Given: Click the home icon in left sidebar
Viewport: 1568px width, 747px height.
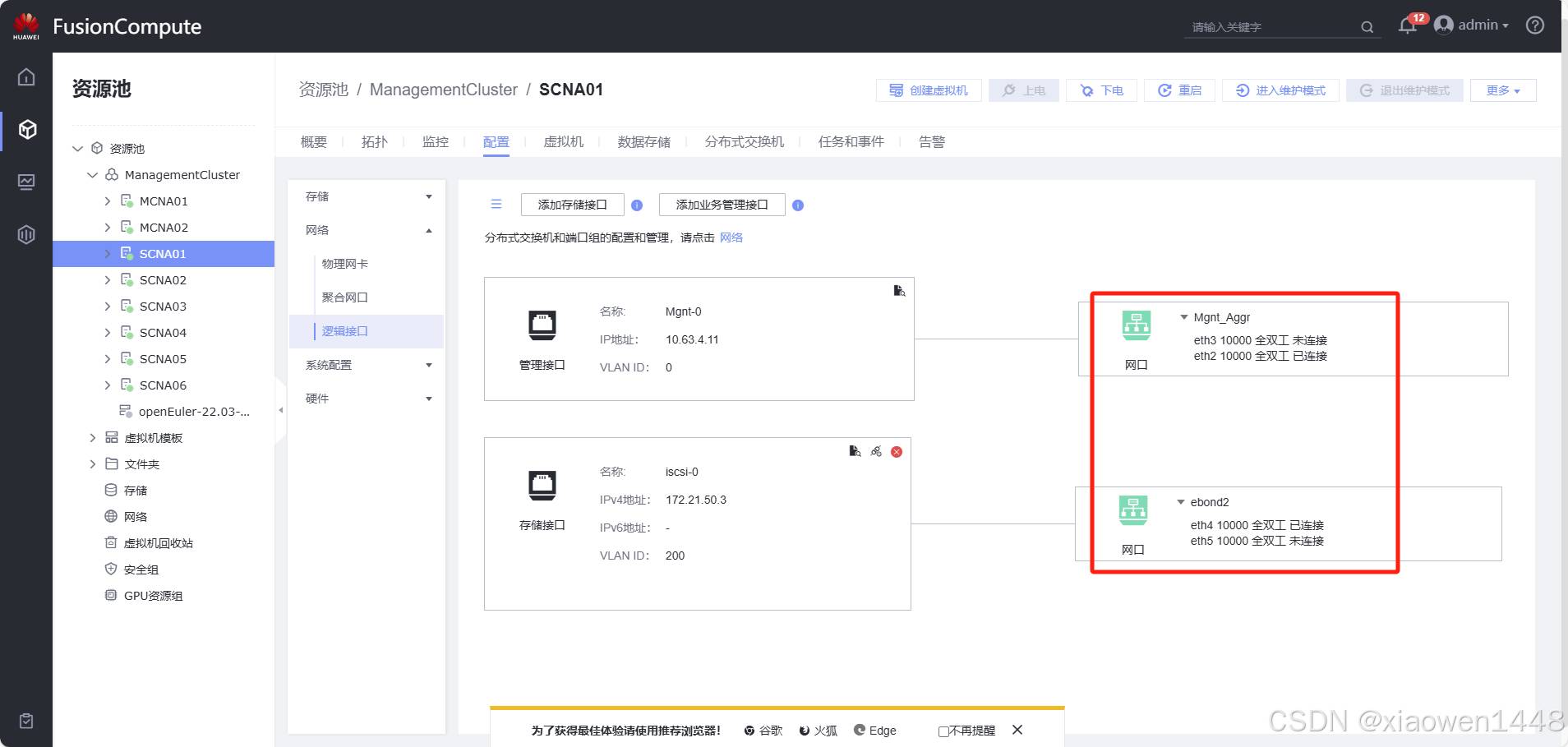Looking at the screenshot, I should pos(26,77).
